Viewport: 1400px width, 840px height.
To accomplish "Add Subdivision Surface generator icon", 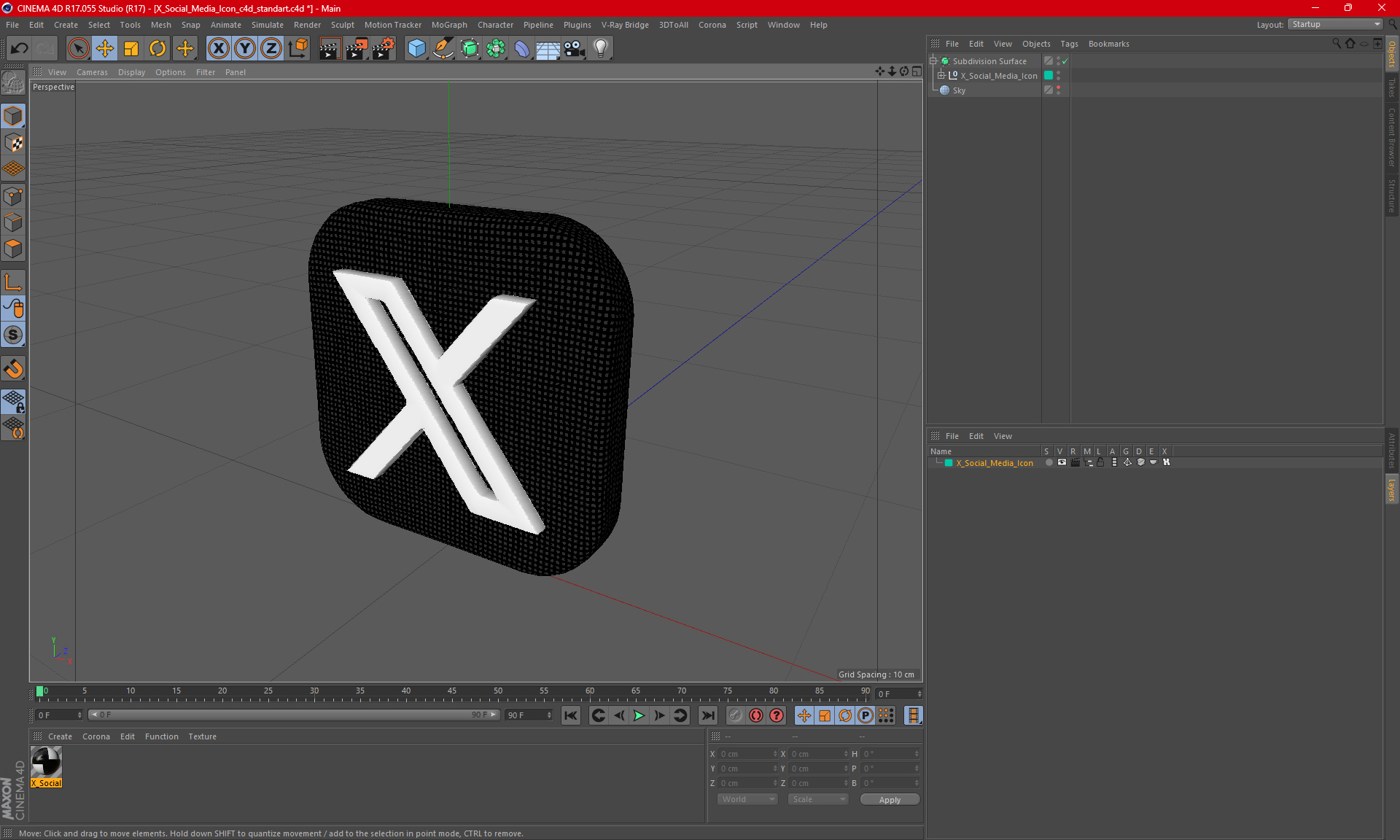I will 470,49.
